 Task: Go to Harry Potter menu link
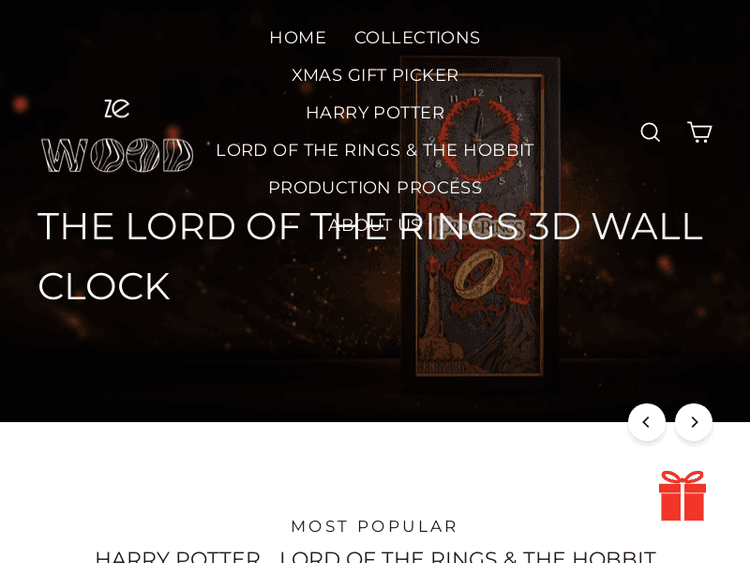coord(375,113)
